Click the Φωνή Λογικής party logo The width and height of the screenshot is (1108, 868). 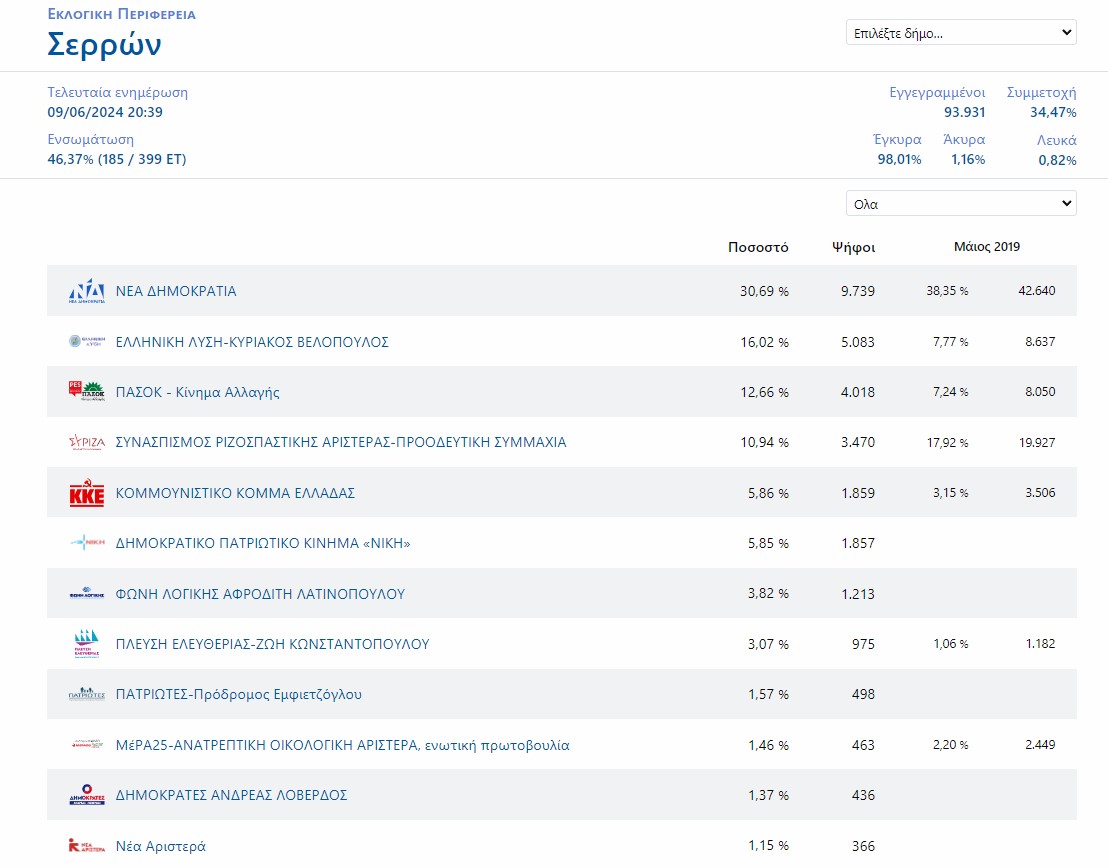86,594
